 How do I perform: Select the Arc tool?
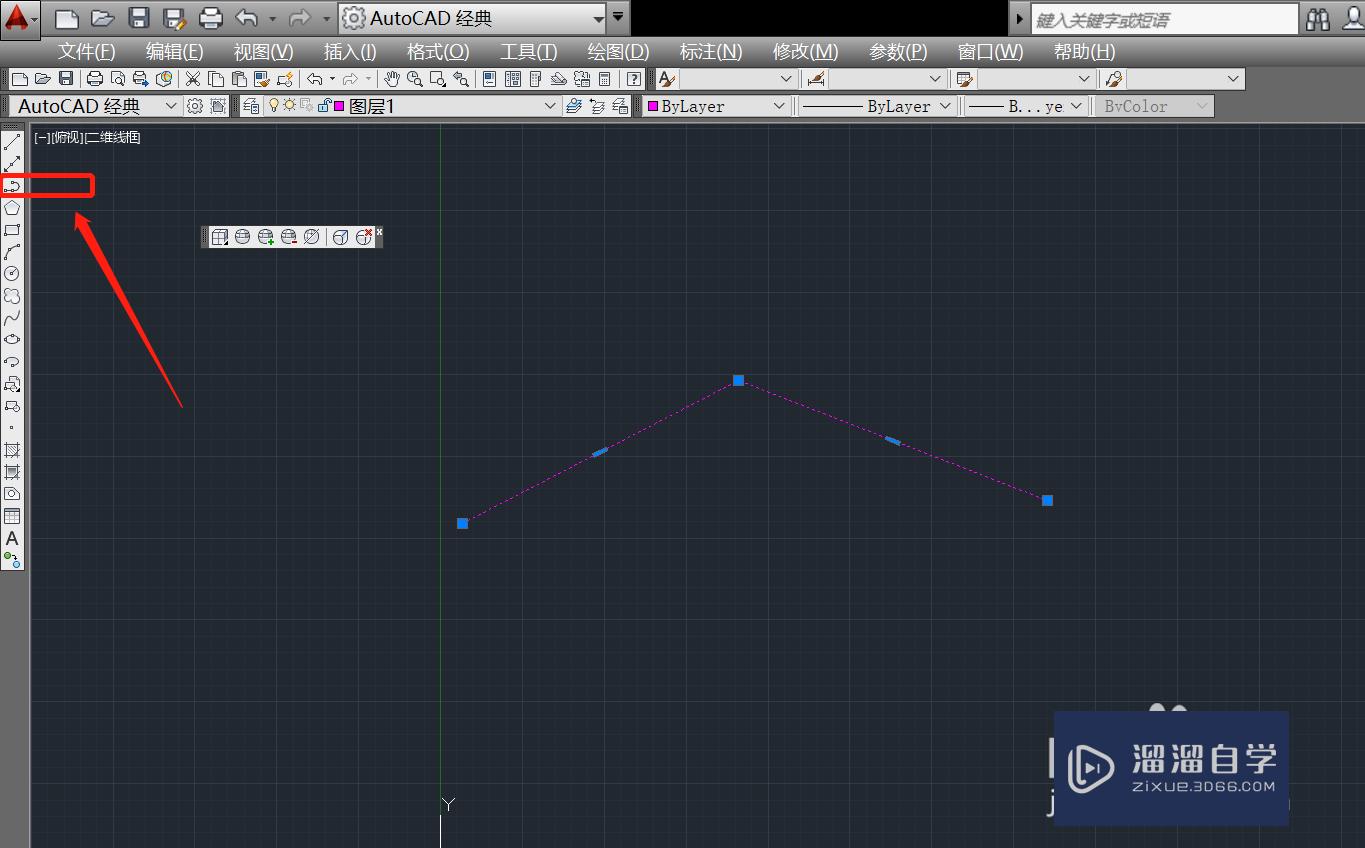(12, 252)
